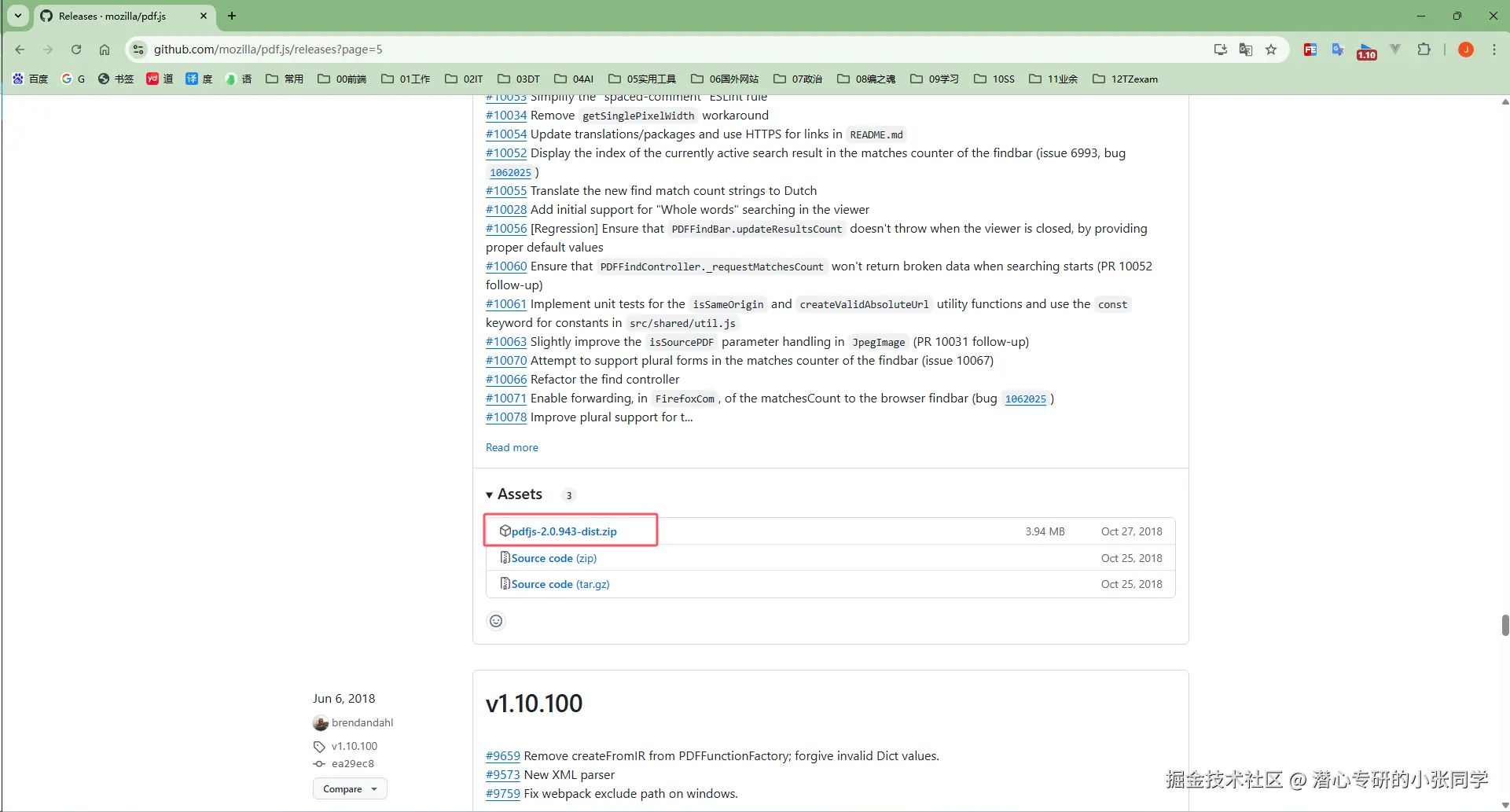Add a reaction with the smiley icon
1510x812 pixels.
coord(496,621)
